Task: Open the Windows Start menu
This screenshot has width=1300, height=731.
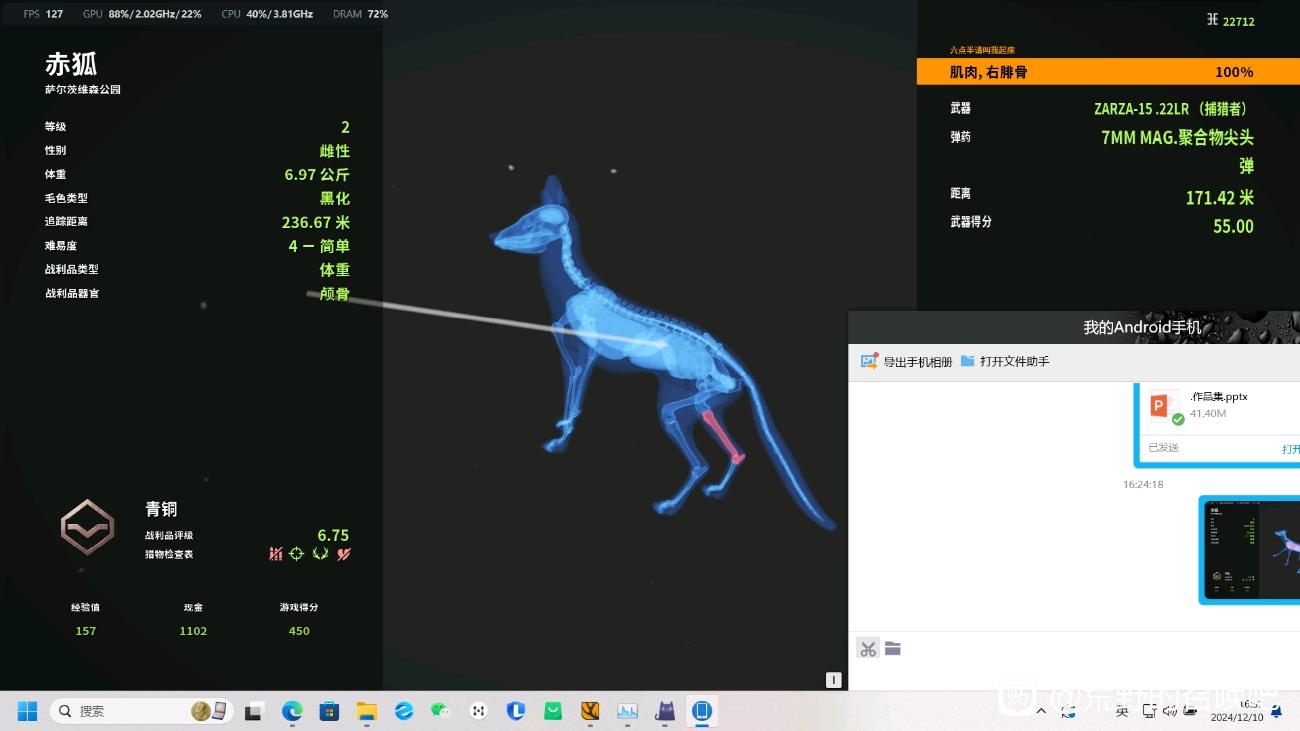Action: (x=27, y=711)
